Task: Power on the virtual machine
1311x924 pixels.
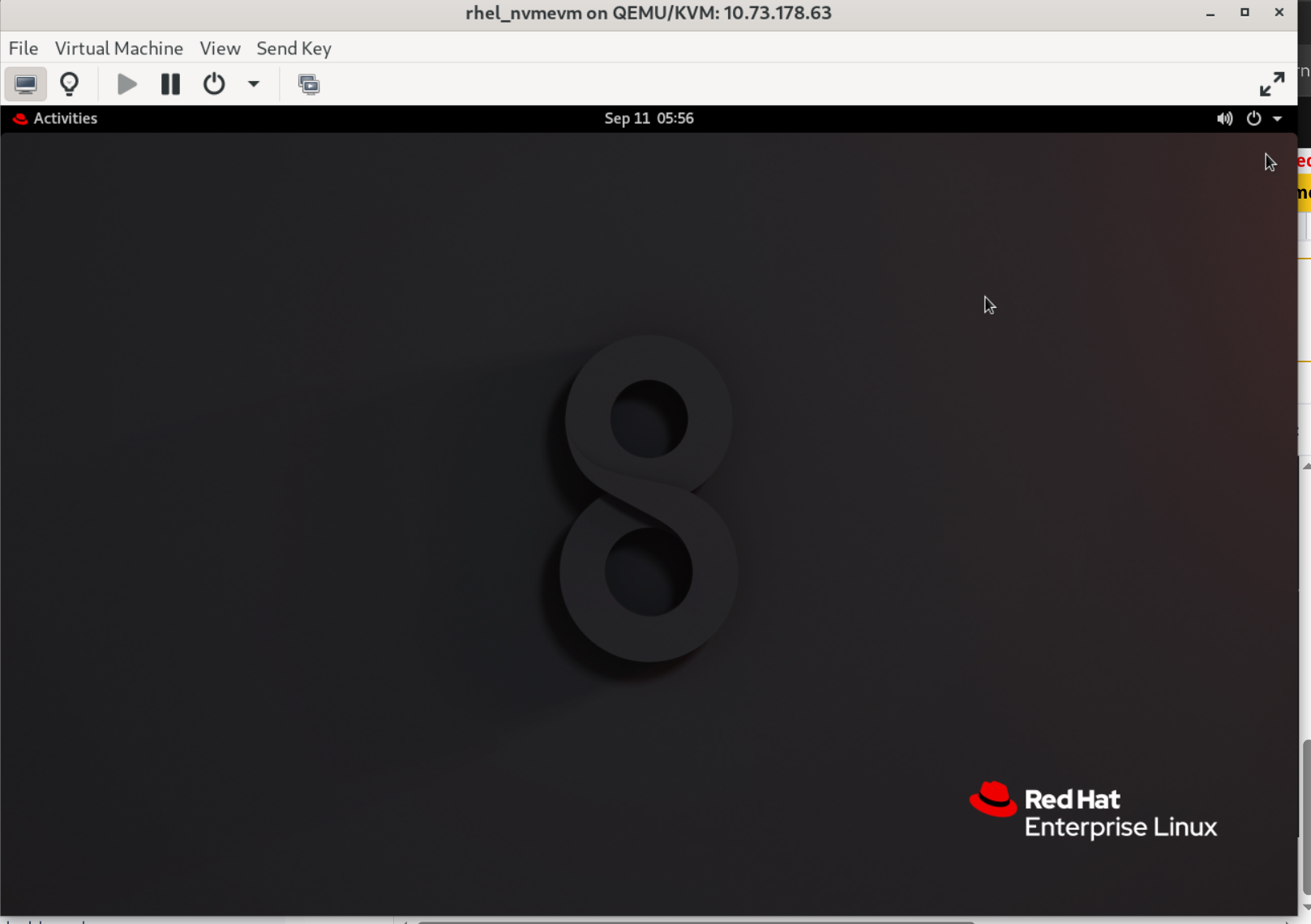Action: (x=126, y=84)
